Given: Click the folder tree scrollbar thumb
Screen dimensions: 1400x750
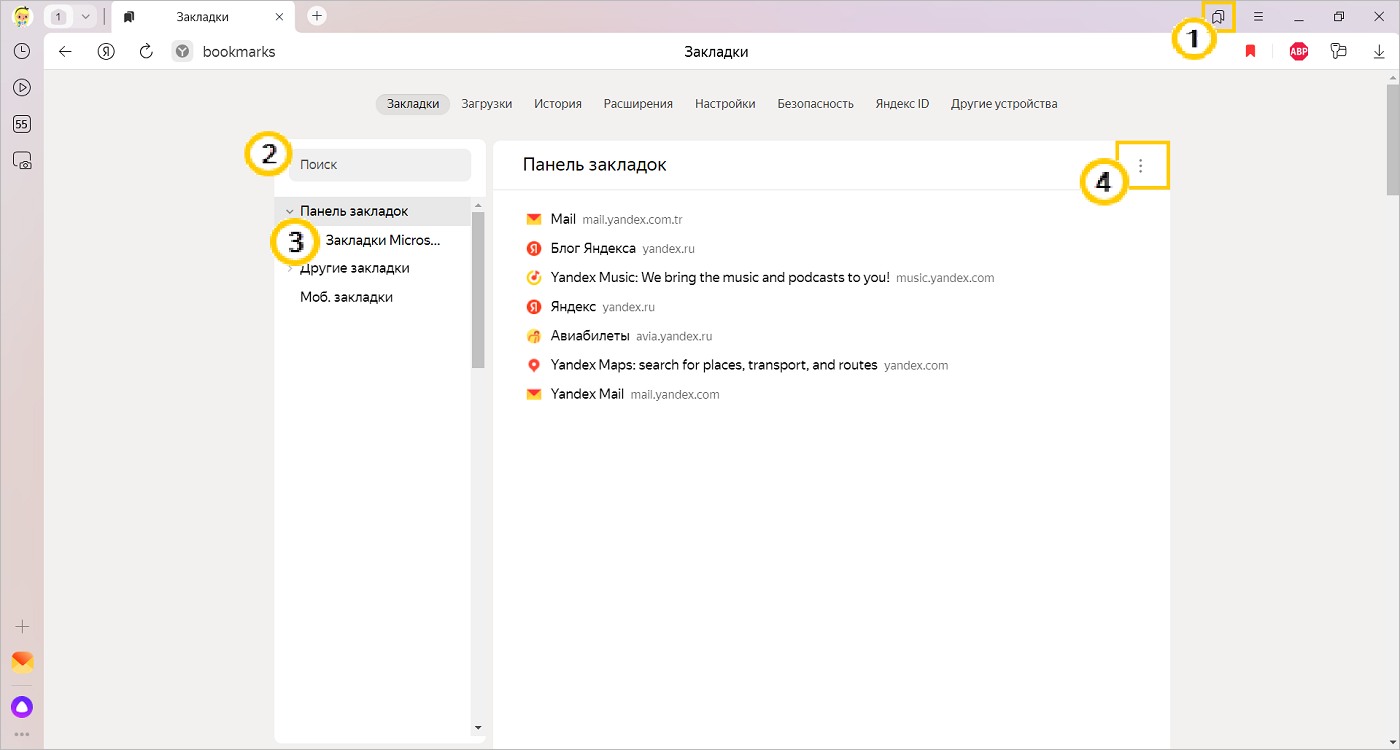Looking at the screenshot, I should (478, 290).
